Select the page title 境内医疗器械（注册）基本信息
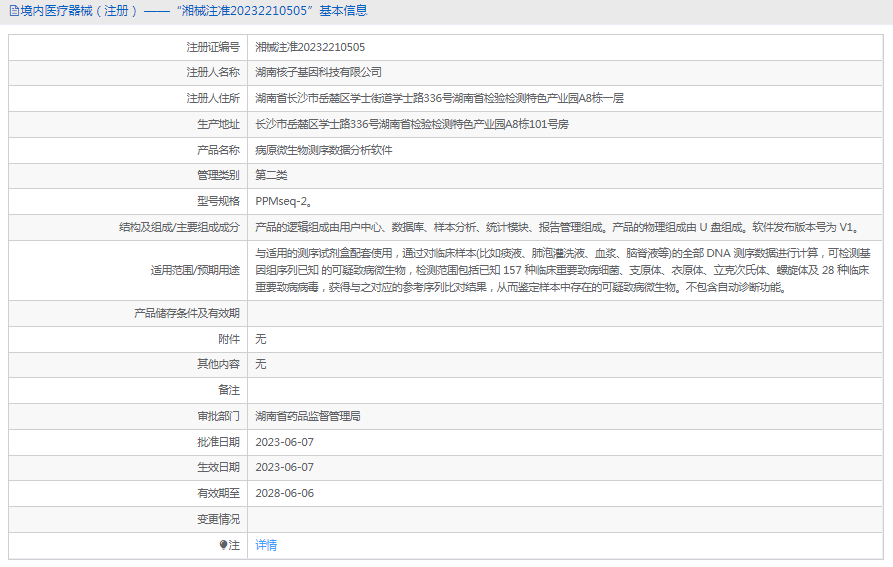 click(194, 11)
